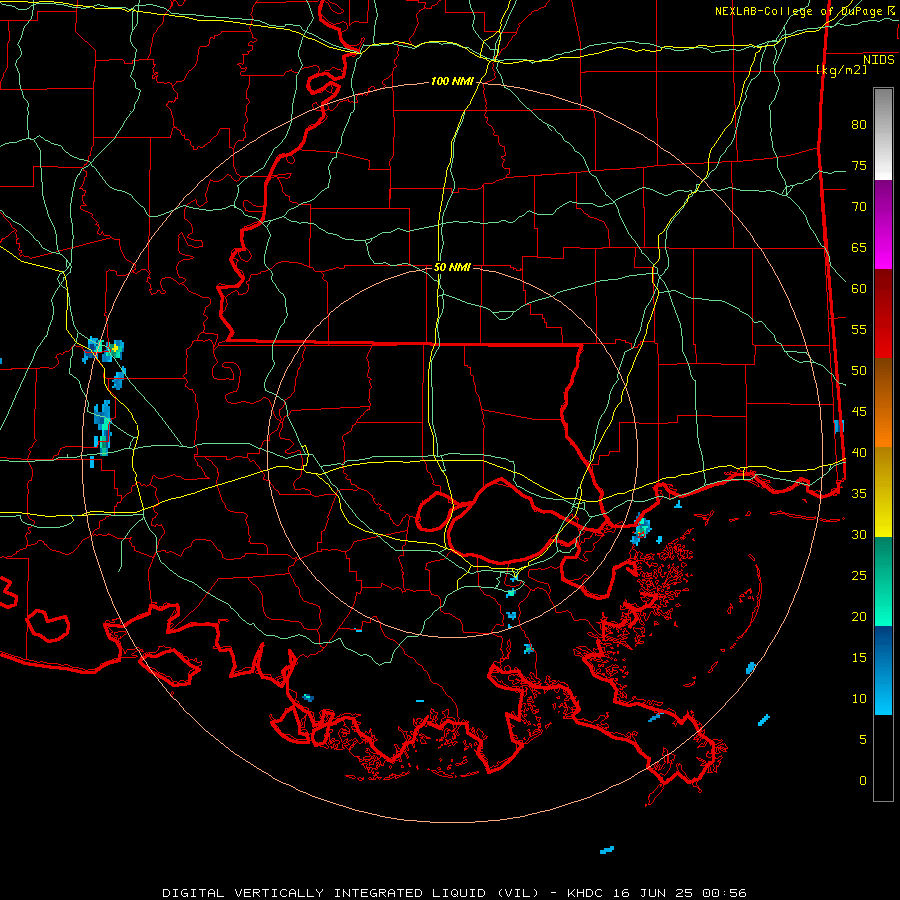Pick the red segment of color bar

click(883, 314)
